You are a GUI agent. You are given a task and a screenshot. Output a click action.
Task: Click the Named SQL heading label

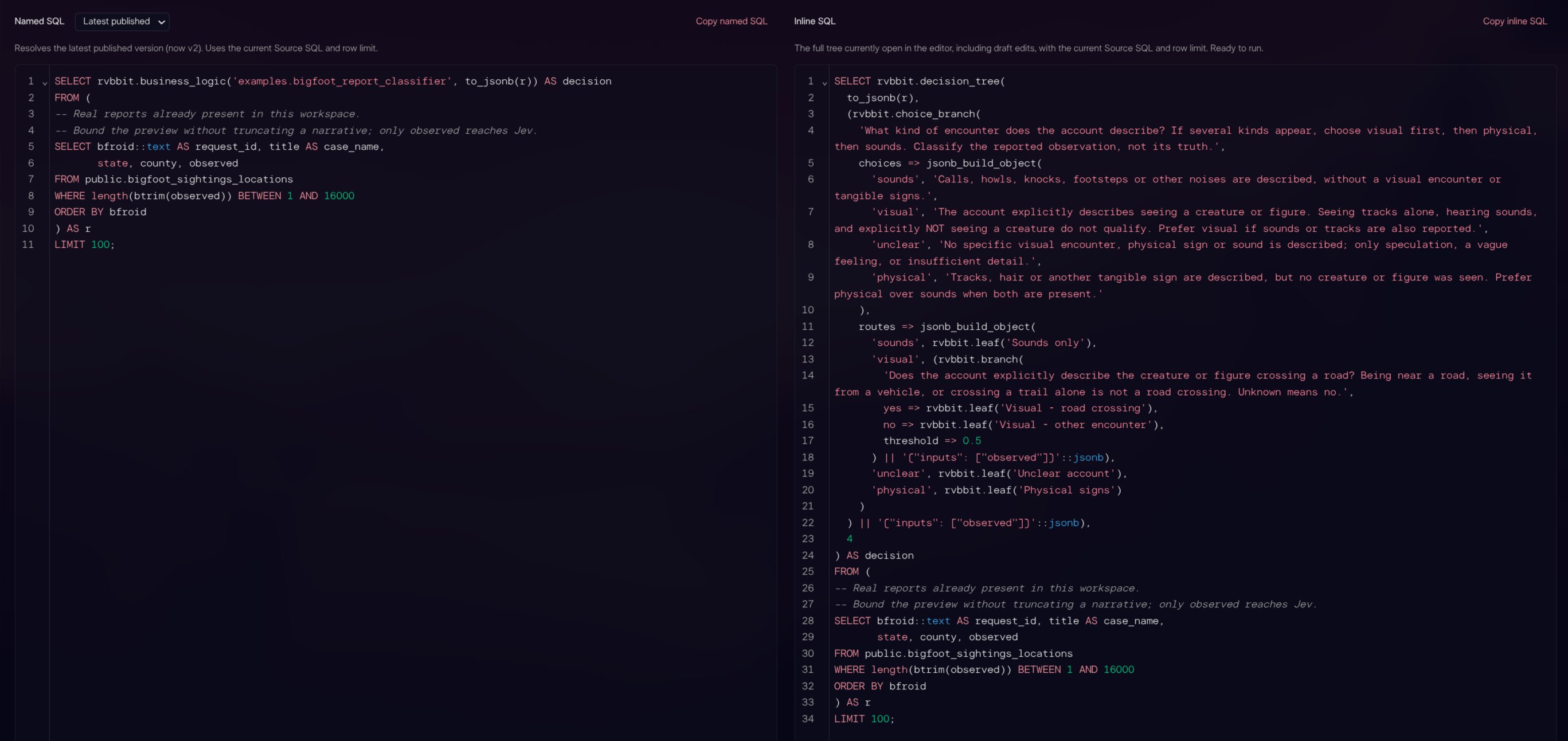pos(39,21)
